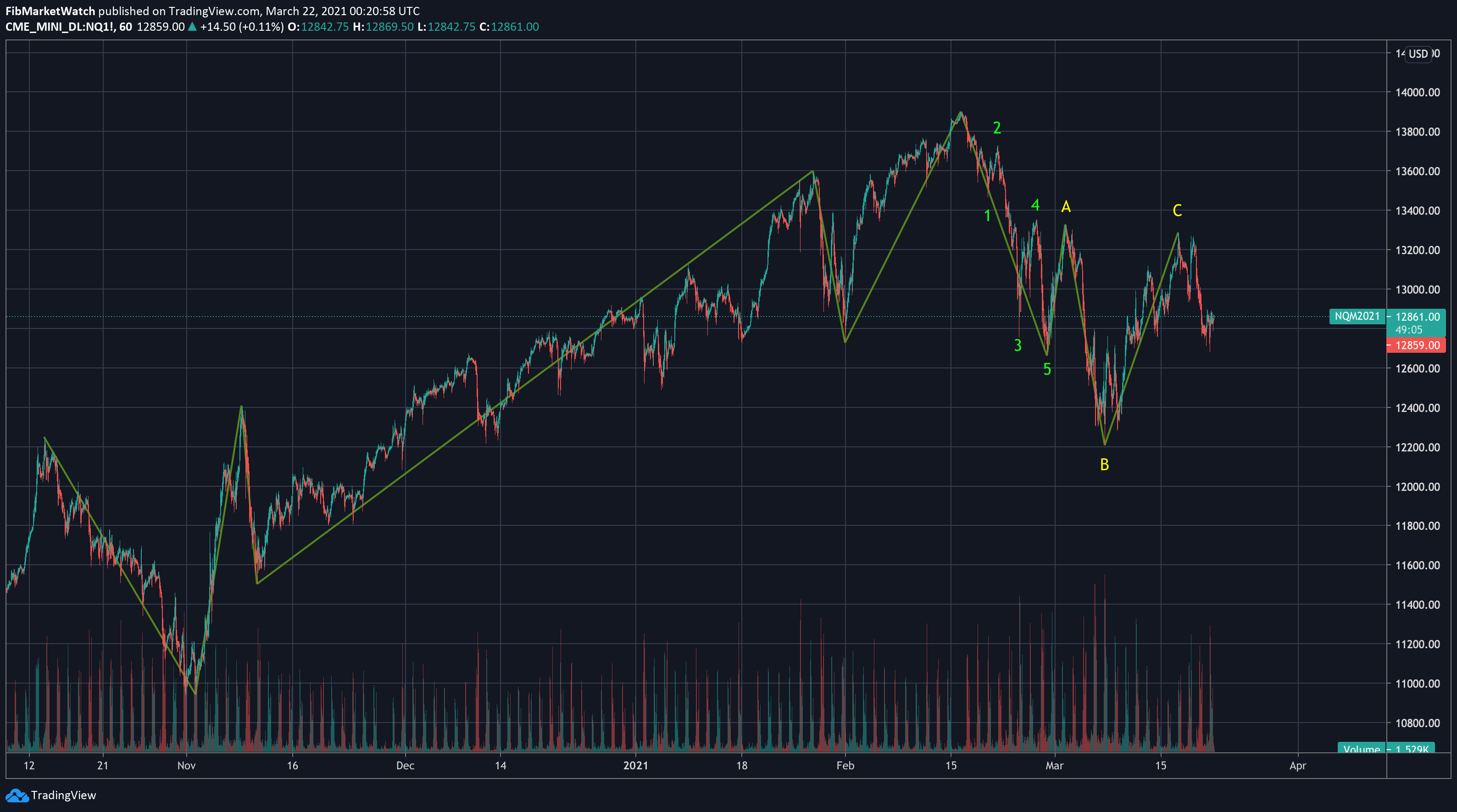Click the 2021 date axis label

click(635, 766)
